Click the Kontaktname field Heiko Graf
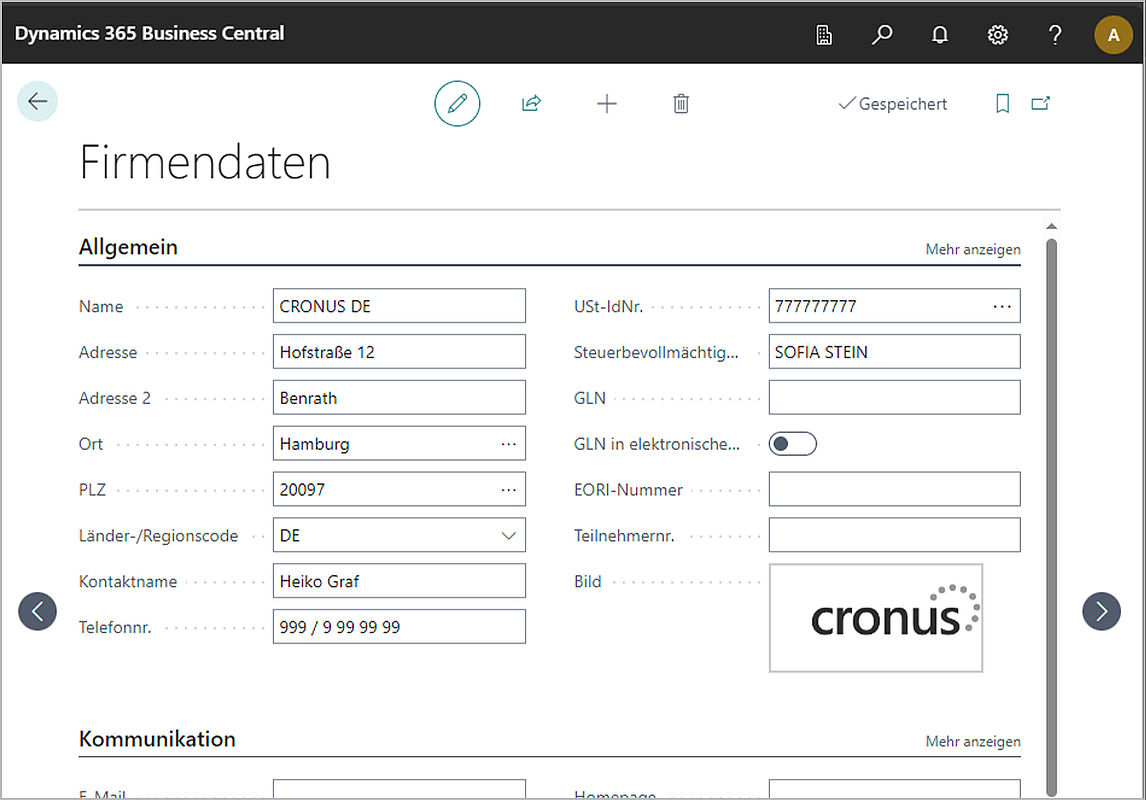 [399, 582]
